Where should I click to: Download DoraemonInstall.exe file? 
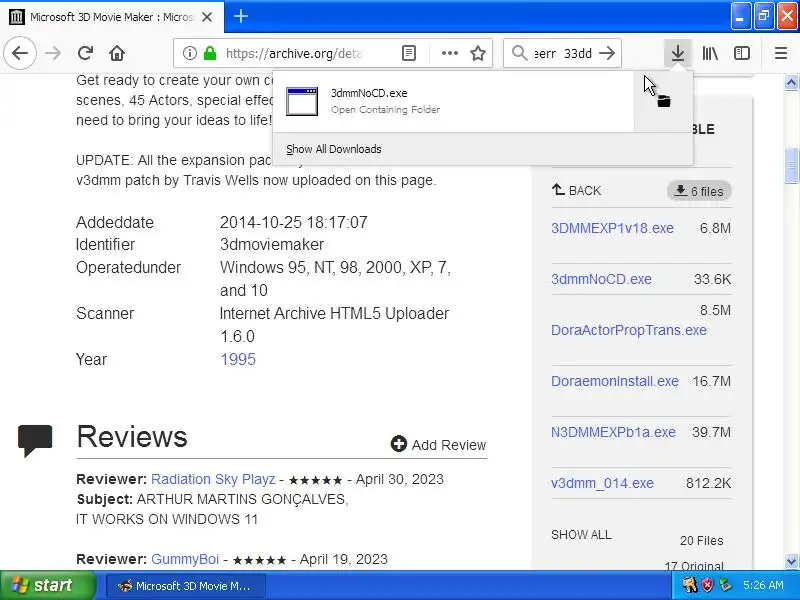click(614, 381)
